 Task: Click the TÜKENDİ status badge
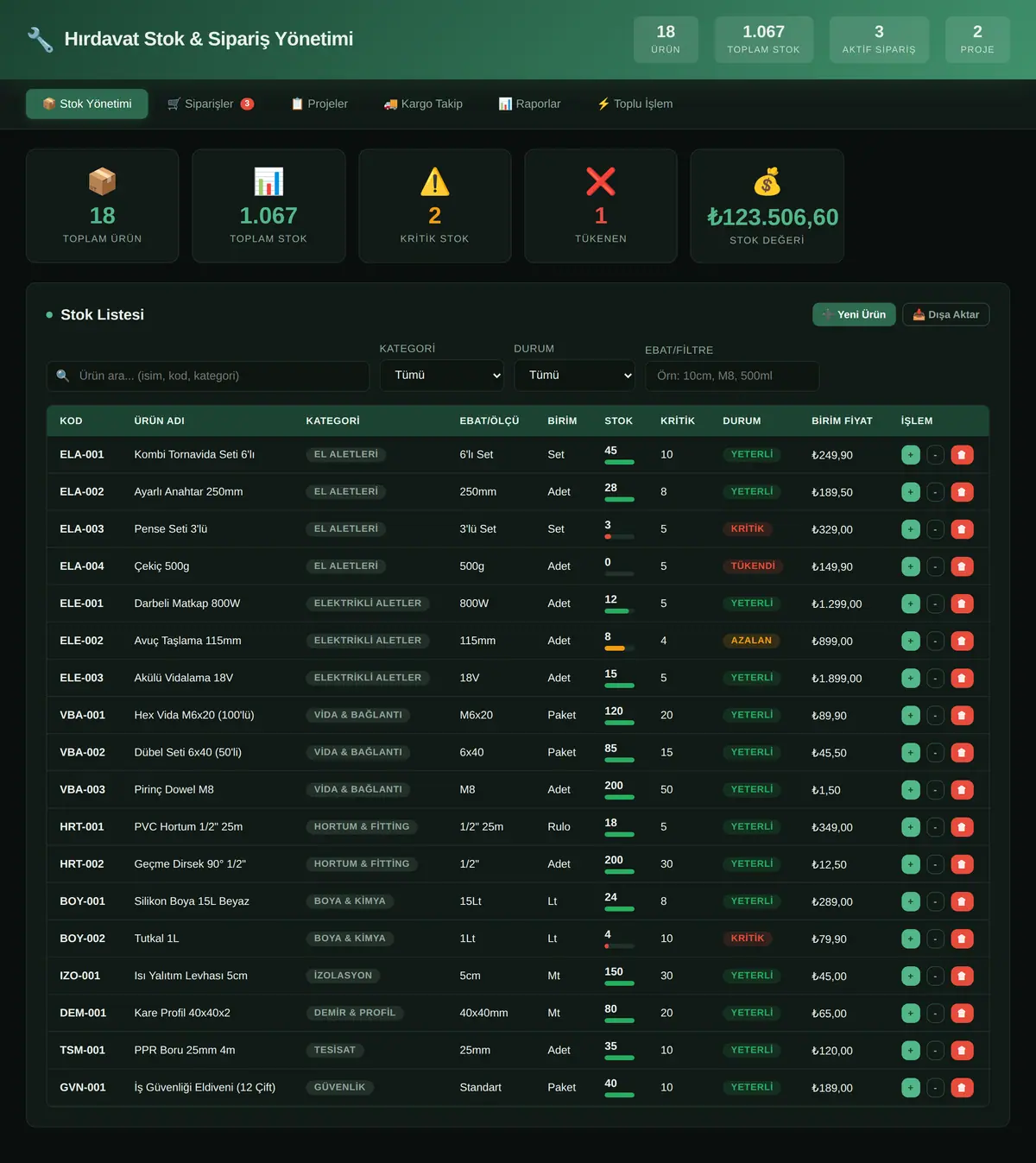click(753, 566)
